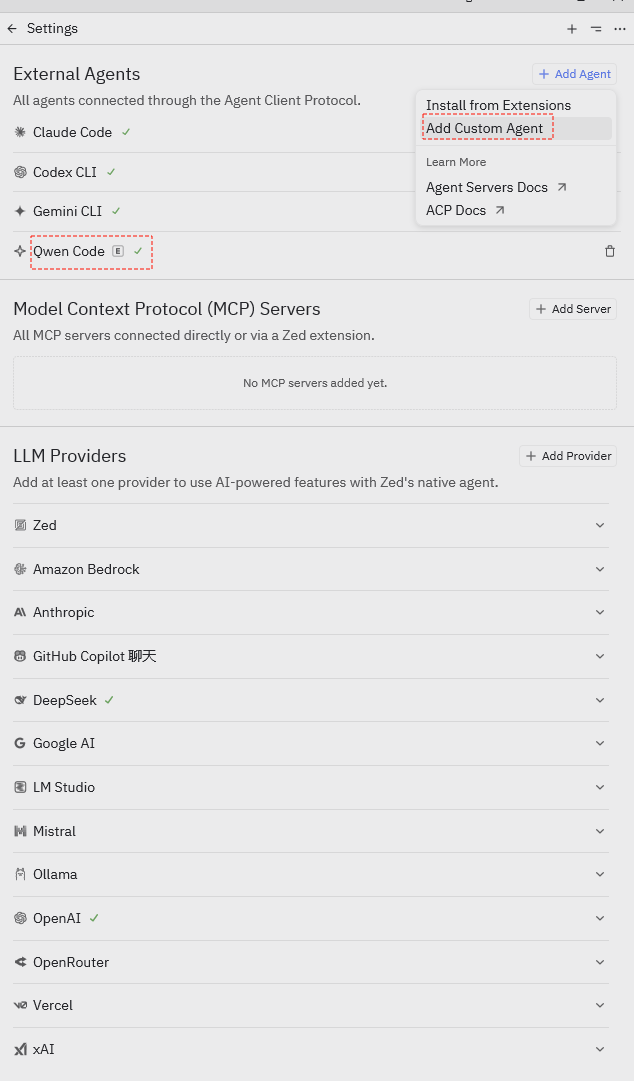Expand the Amazon Bedrock provider section
Image resolution: width=634 pixels, height=1081 pixels.
[x=600, y=569]
